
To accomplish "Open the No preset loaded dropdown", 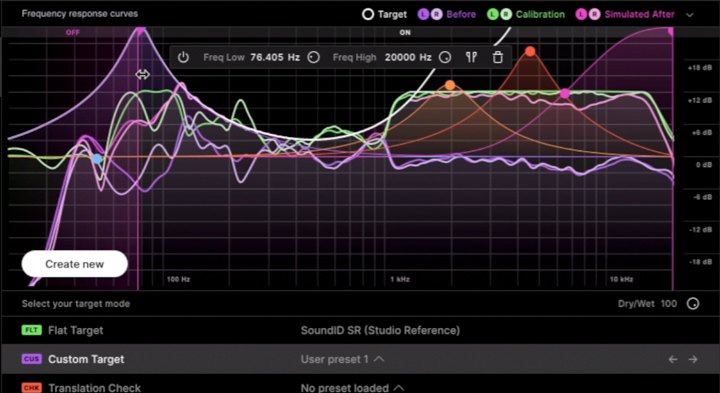I will [x=352, y=388].
